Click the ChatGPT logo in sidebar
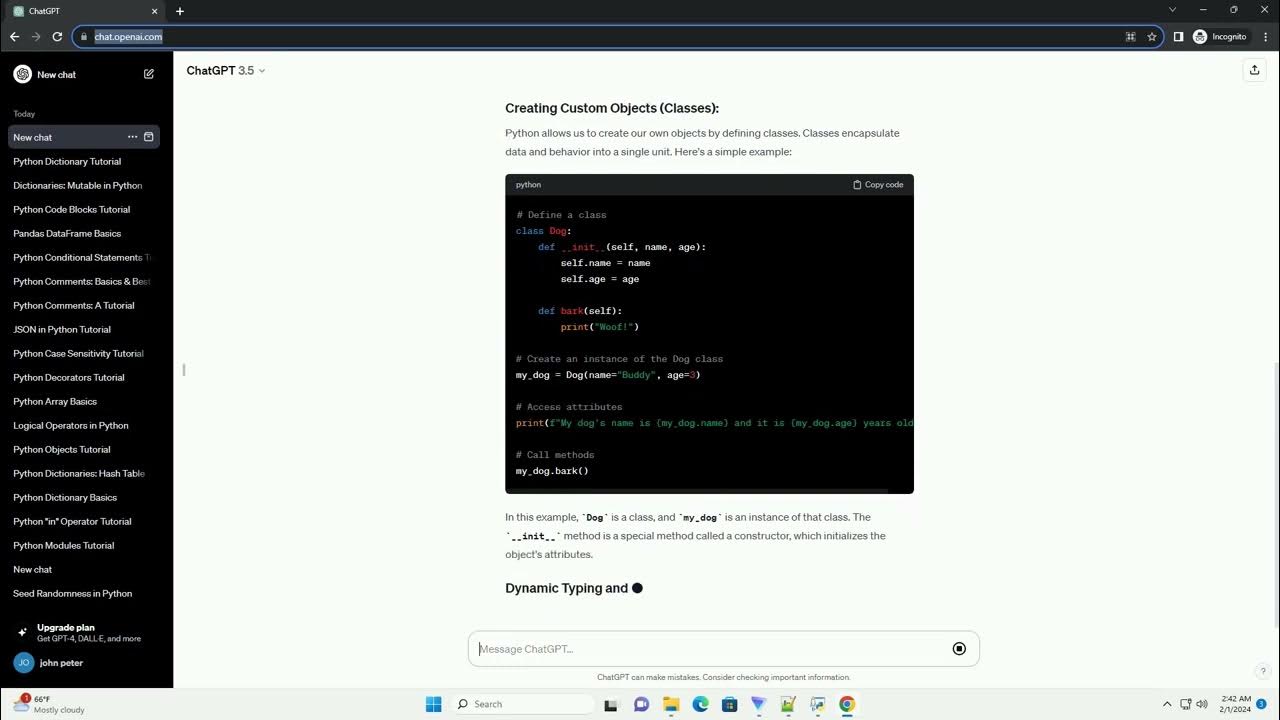 (x=22, y=74)
